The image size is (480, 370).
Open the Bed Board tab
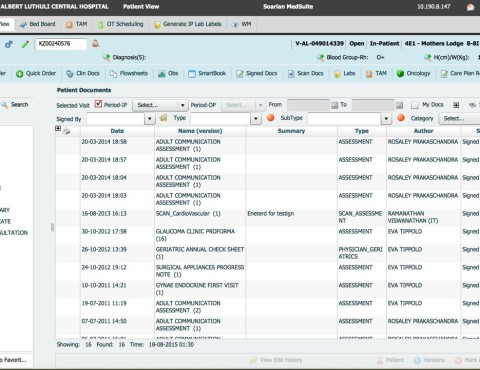pyautogui.click(x=37, y=24)
